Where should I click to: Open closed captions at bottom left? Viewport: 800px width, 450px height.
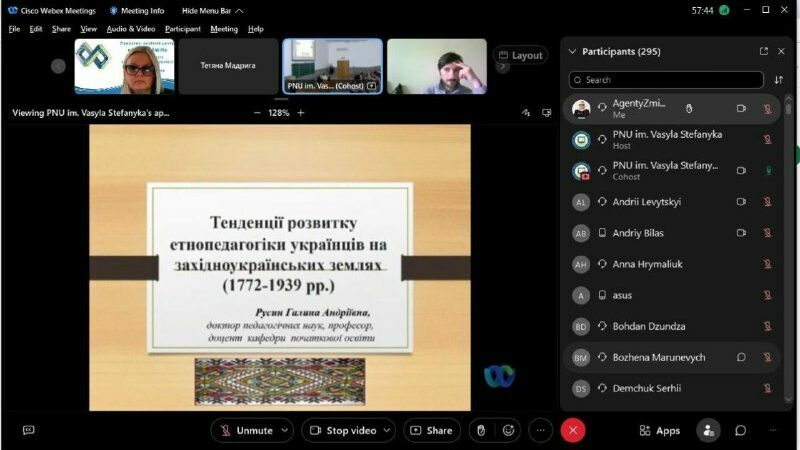28,430
